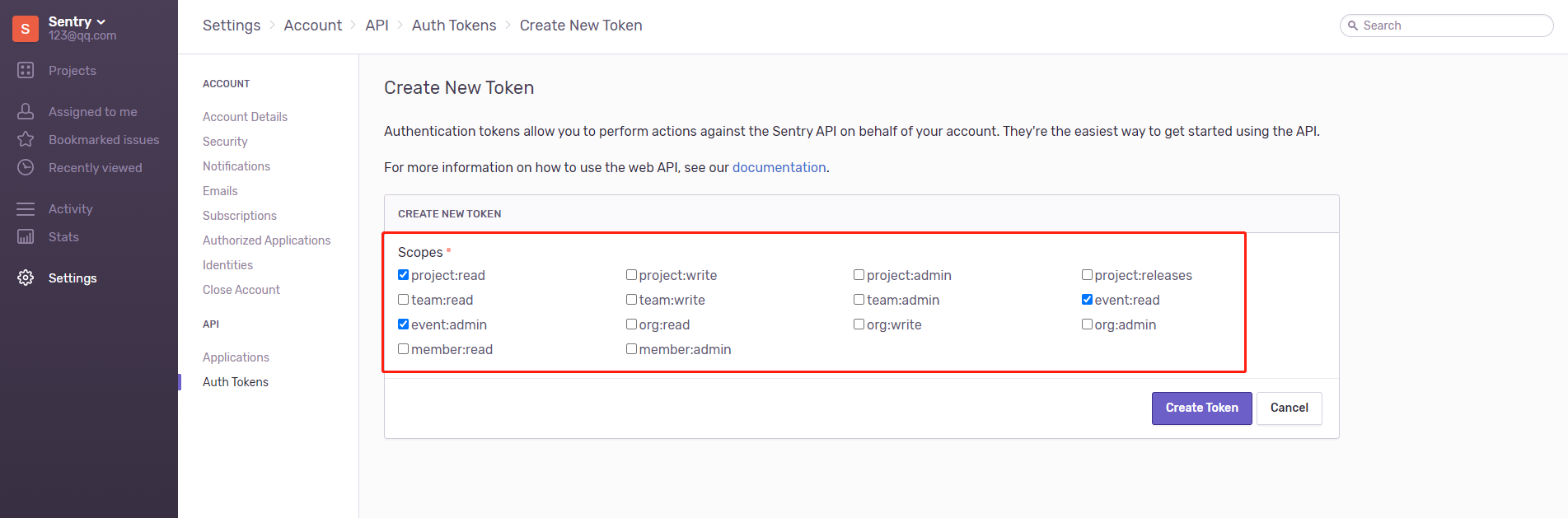Click the Stats bar chart icon
The height and width of the screenshot is (518, 1568).
(x=26, y=237)
